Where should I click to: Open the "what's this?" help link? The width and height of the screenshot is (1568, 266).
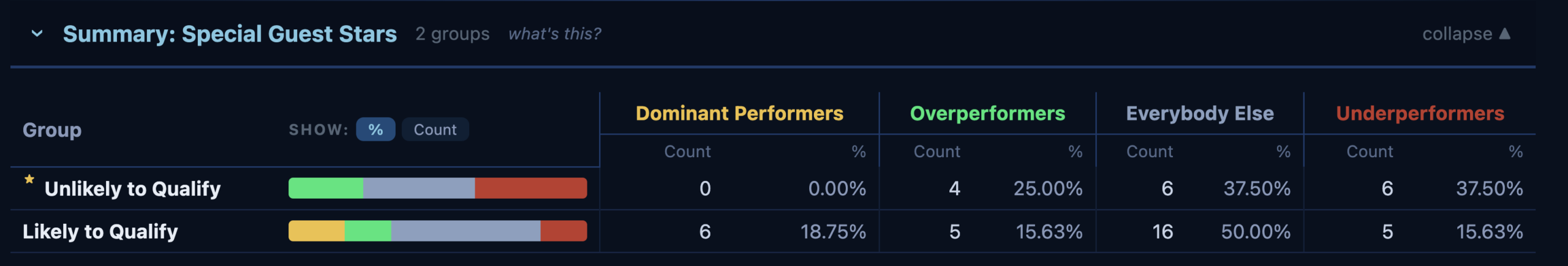pyautogui.click(x=555, y=34)
